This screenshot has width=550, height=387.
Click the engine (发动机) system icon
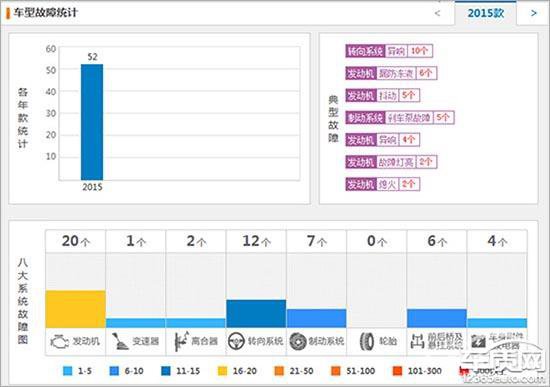point(60,341)
